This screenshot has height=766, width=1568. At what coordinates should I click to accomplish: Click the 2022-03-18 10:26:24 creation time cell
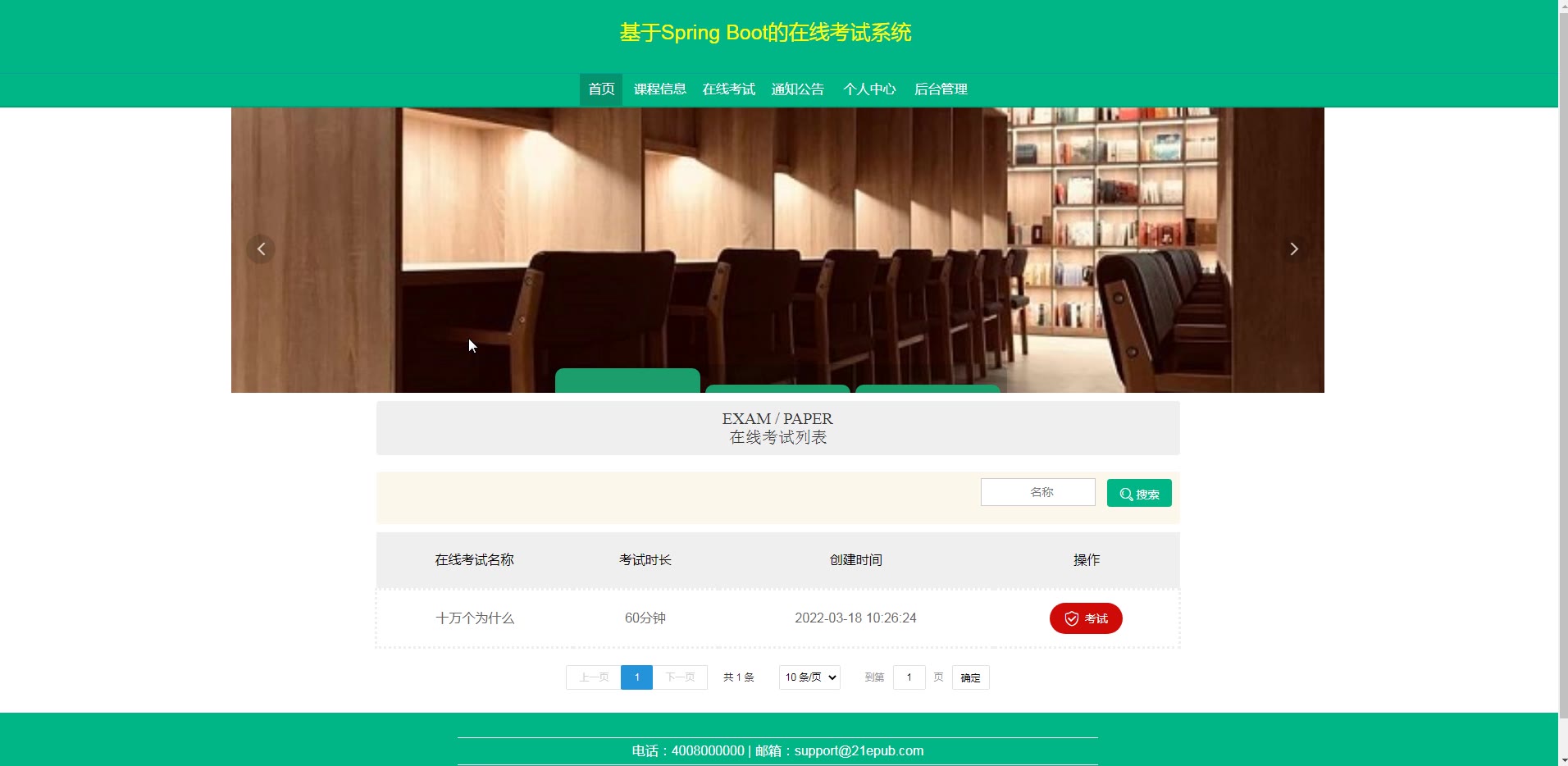(855, 618)
